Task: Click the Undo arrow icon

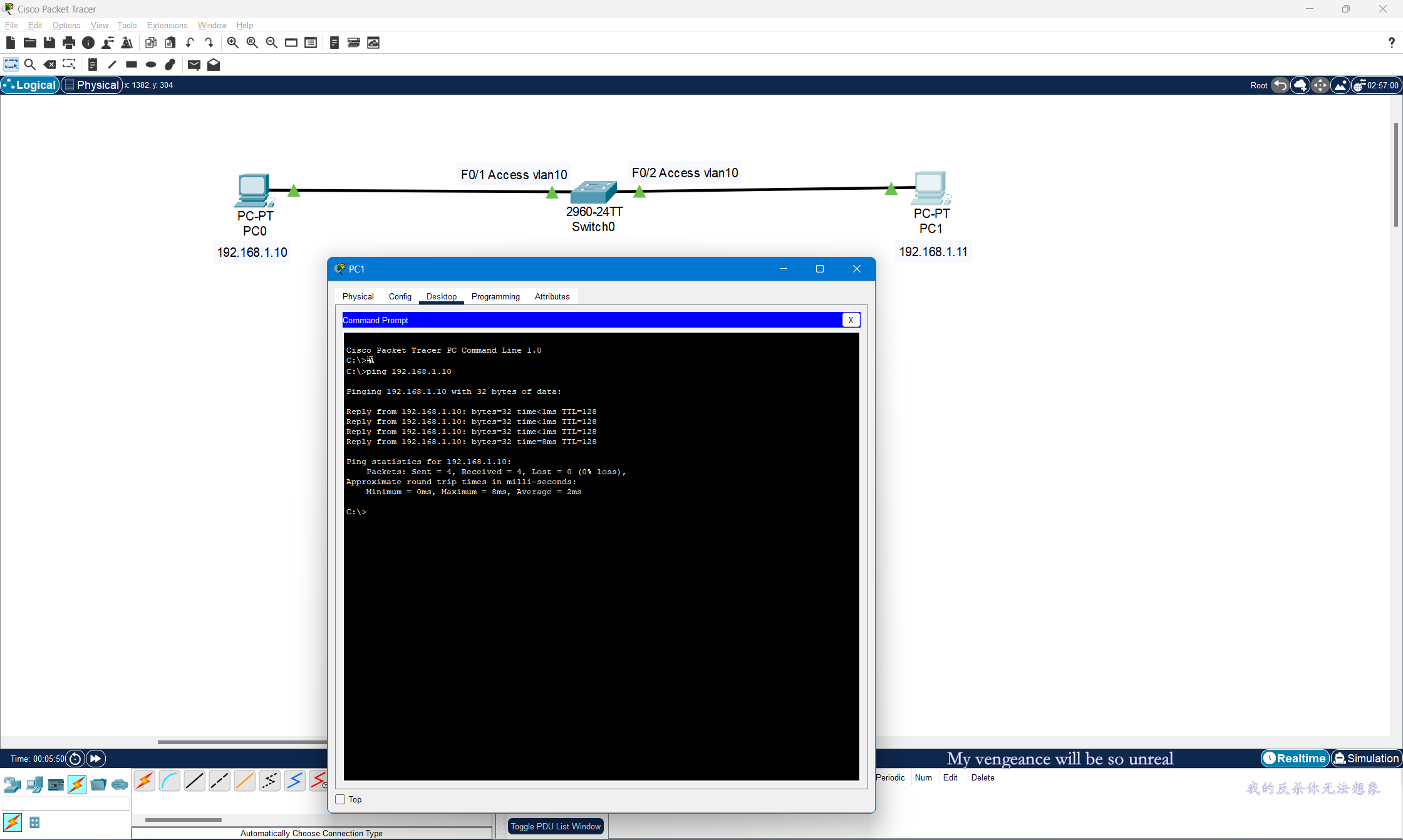Action: tap(190, 43)
